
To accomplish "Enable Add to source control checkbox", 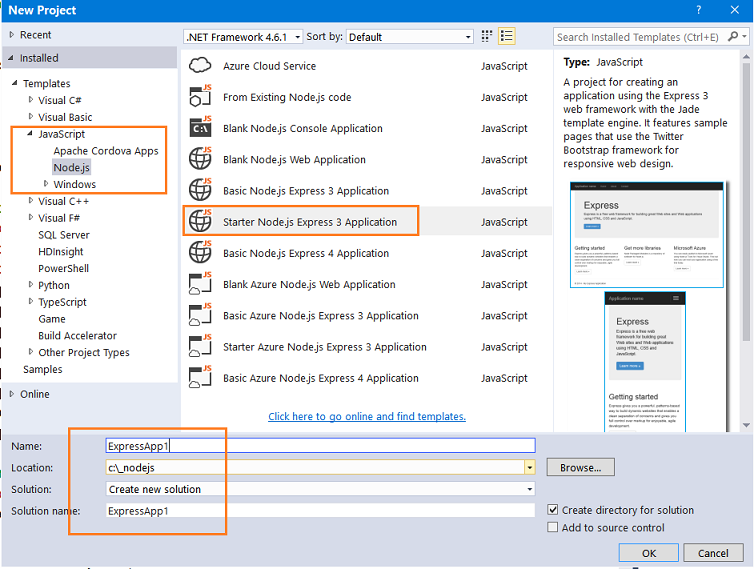I will pos(553,528).
